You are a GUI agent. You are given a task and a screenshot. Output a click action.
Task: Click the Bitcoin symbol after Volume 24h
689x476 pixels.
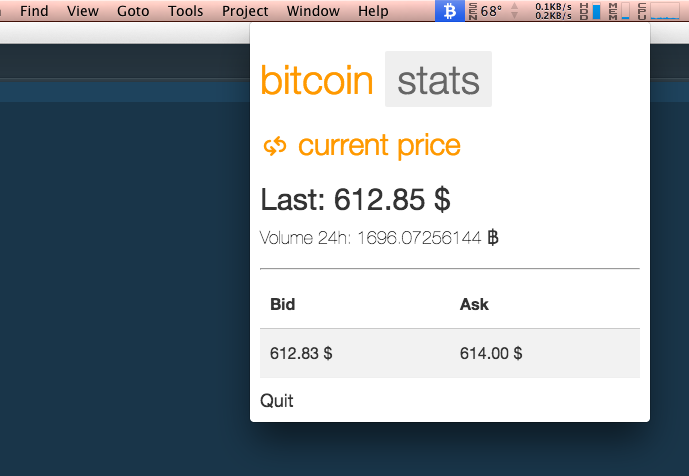pos(493,238)
